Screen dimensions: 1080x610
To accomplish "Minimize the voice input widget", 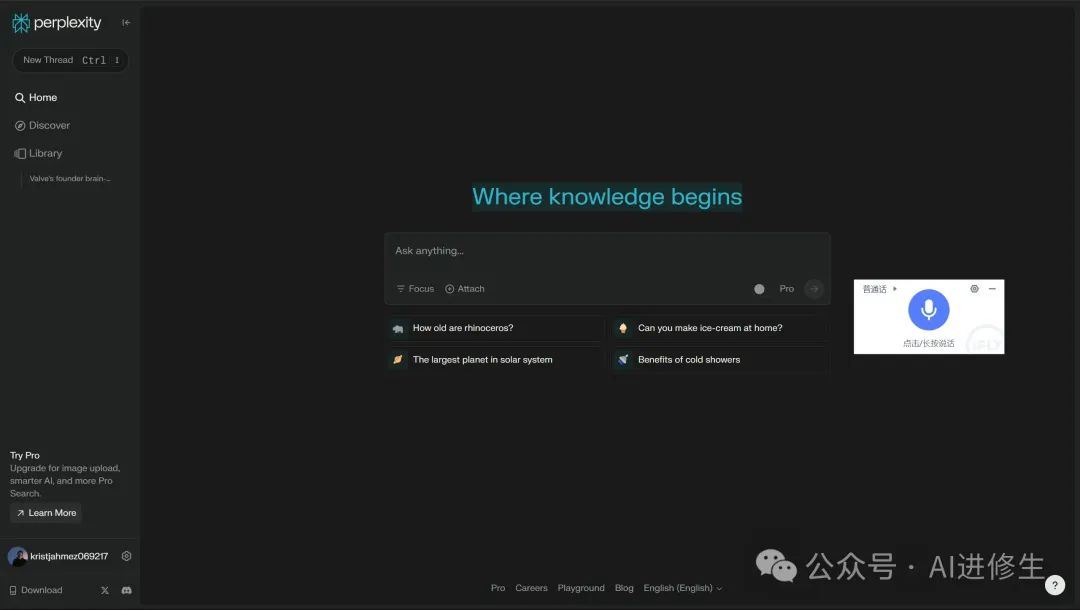I will click(x=993, y=289).
